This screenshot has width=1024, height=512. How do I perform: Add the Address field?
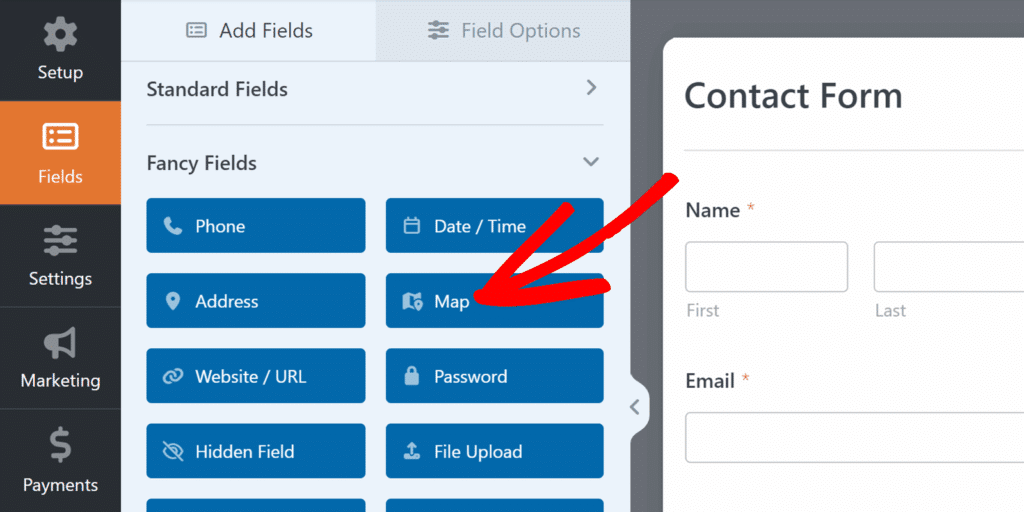click(256, 301)
